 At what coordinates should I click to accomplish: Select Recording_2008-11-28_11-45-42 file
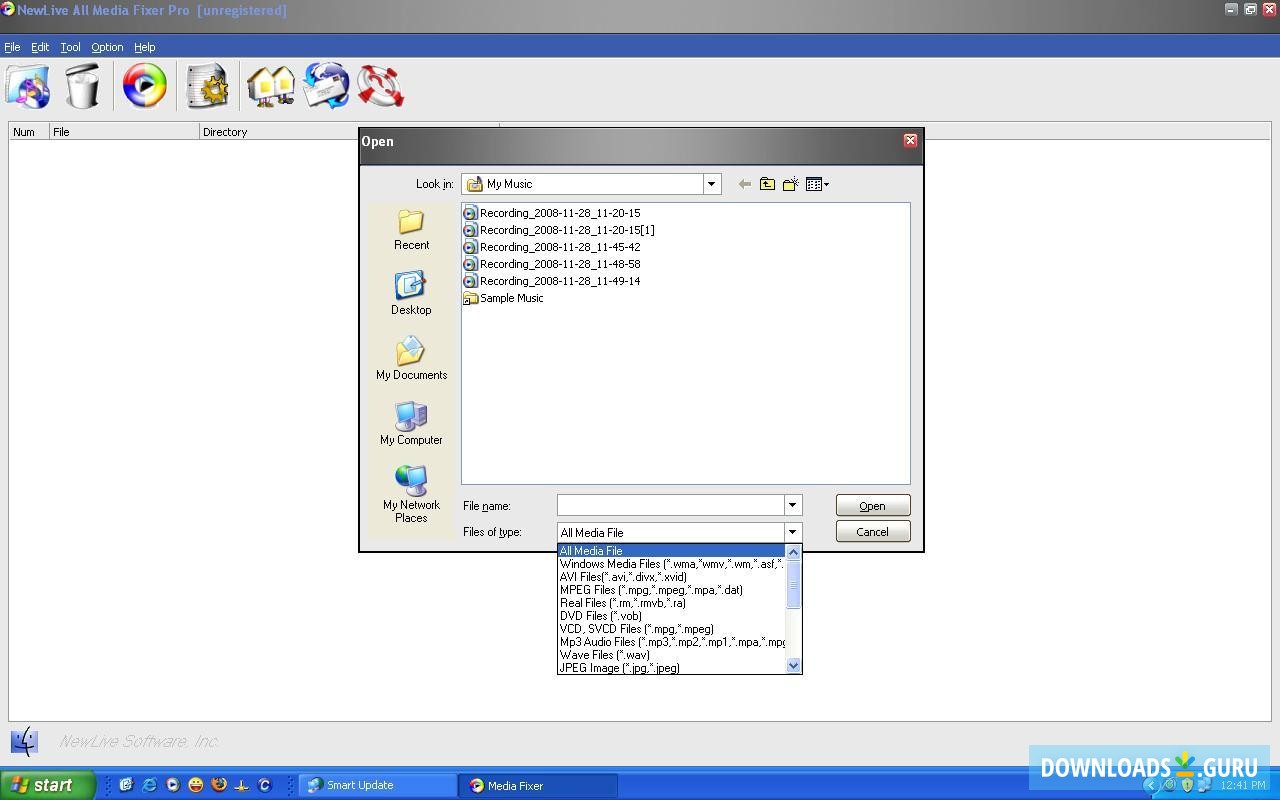[559, 247]
